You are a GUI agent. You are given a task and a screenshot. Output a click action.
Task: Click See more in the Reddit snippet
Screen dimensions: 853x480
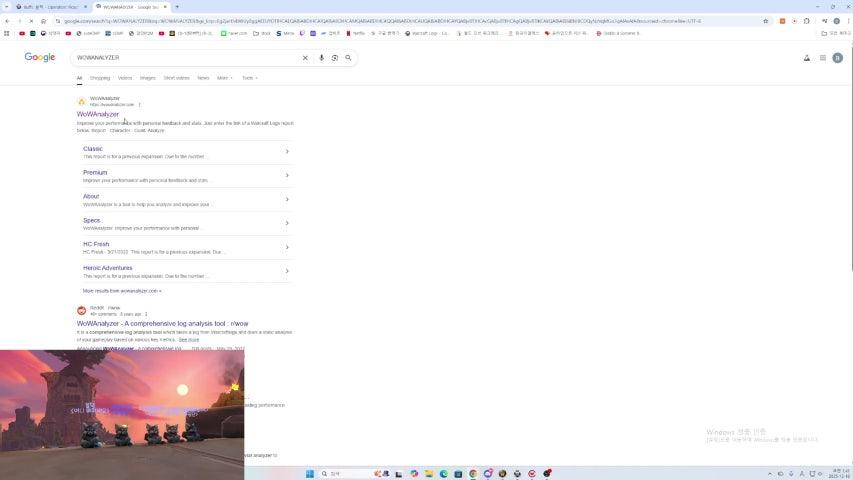click(189, 340)
